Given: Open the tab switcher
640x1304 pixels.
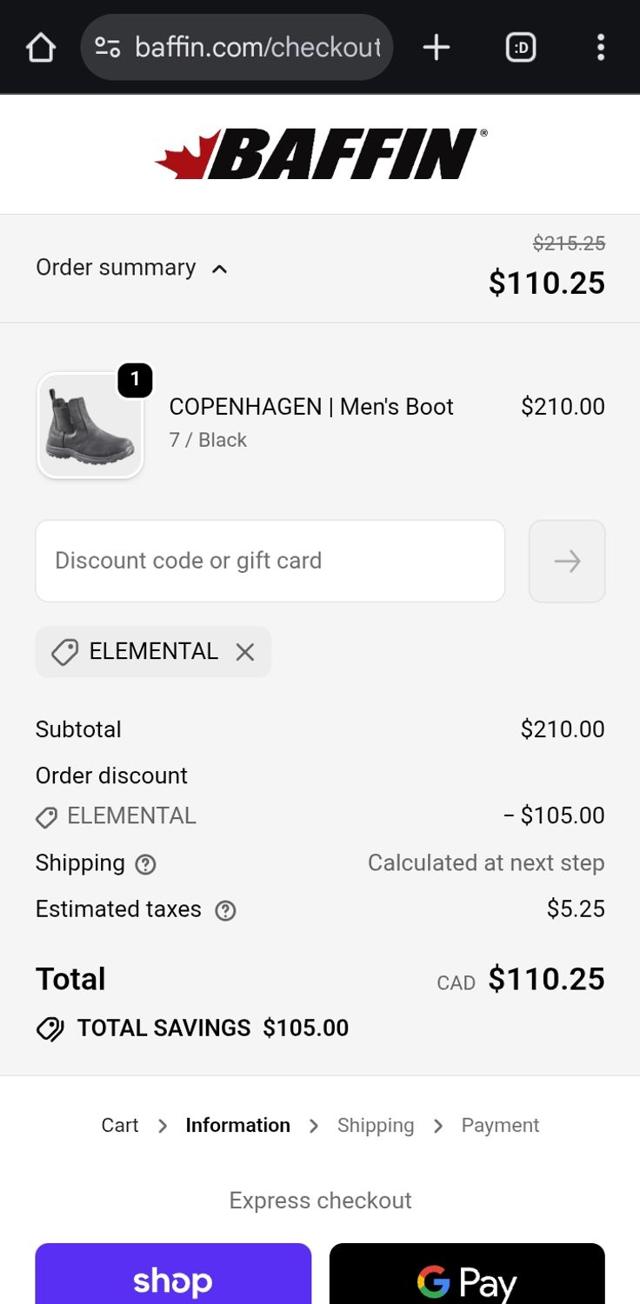Looking at the screenshot, I should pyautogui.click(x=520, y=47).
